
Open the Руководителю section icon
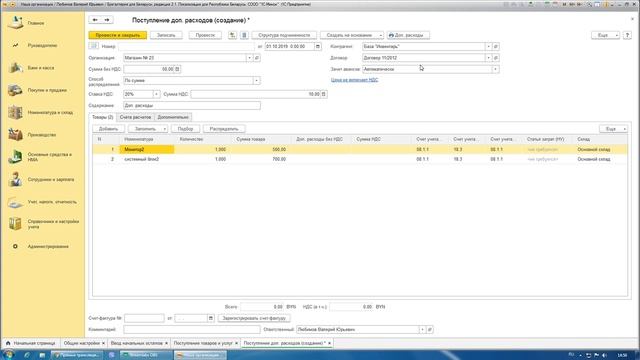tap(15, 45)
